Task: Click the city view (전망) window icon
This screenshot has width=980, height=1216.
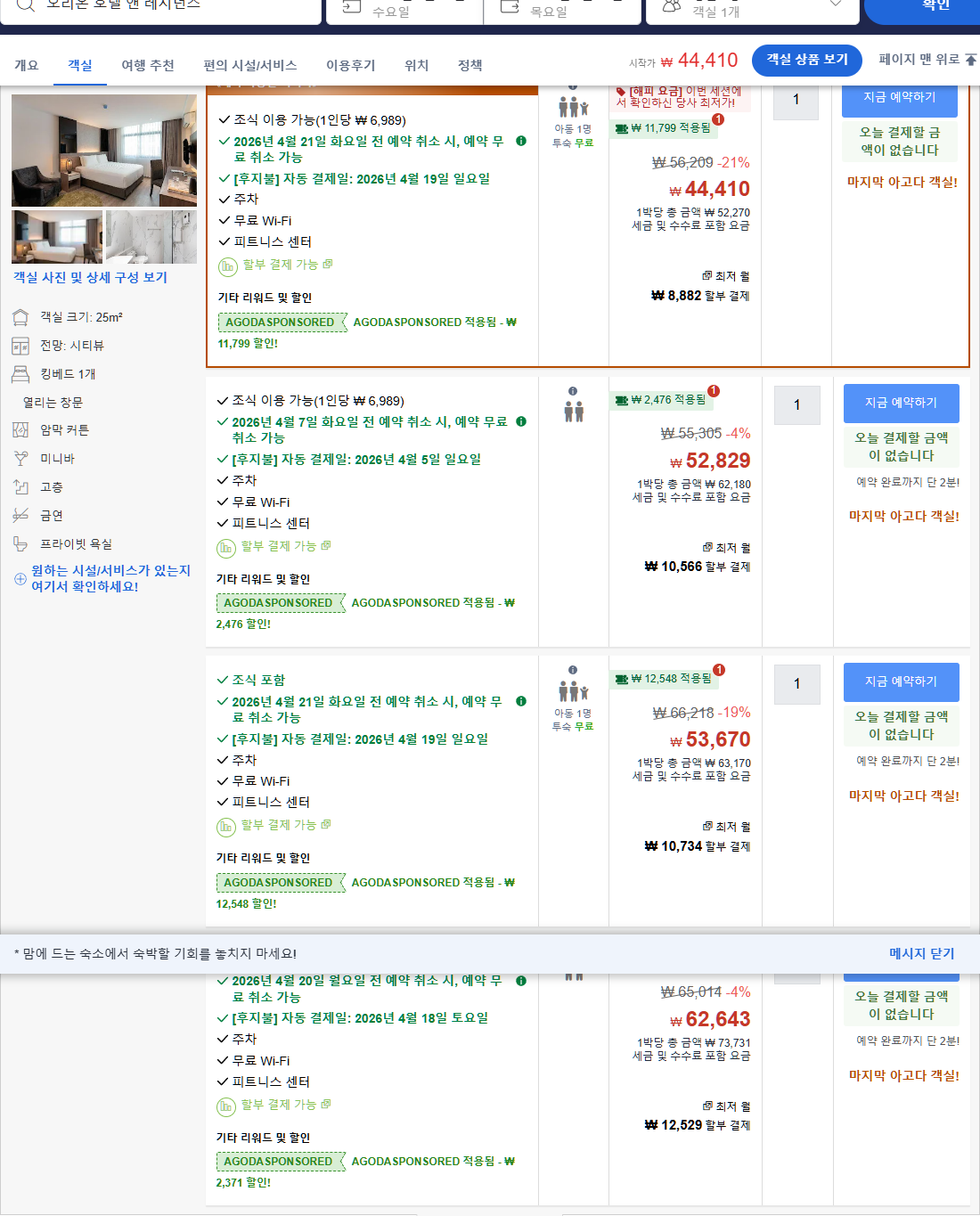Action: [x=20, y=346]
